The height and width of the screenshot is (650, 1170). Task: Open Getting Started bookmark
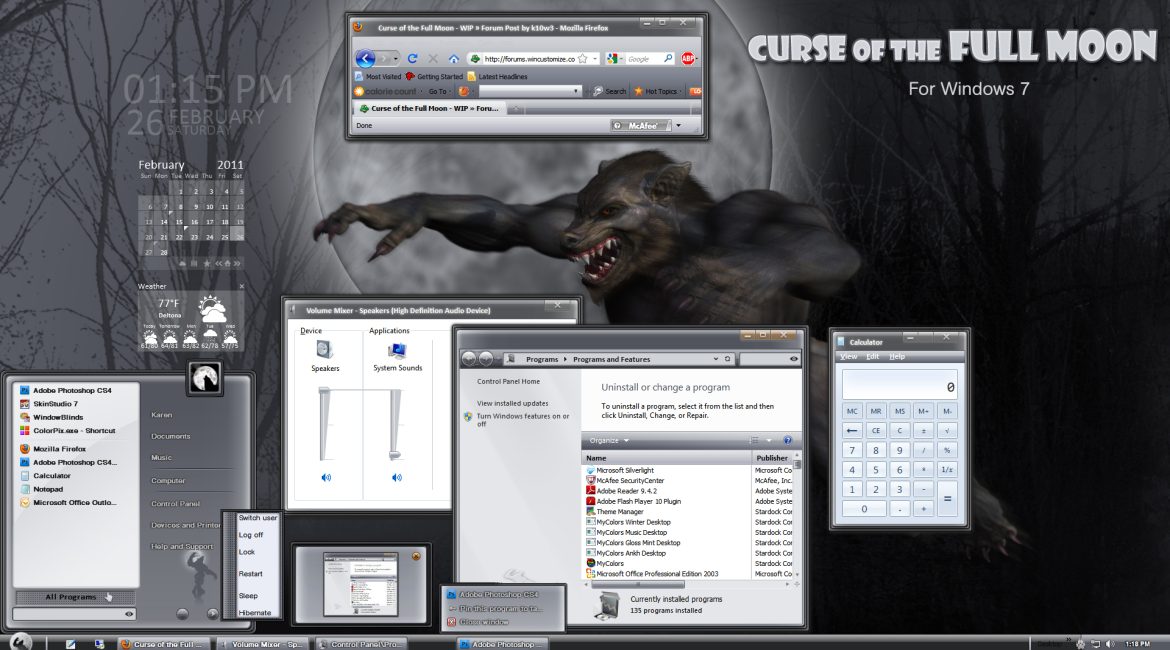[434, 76]
